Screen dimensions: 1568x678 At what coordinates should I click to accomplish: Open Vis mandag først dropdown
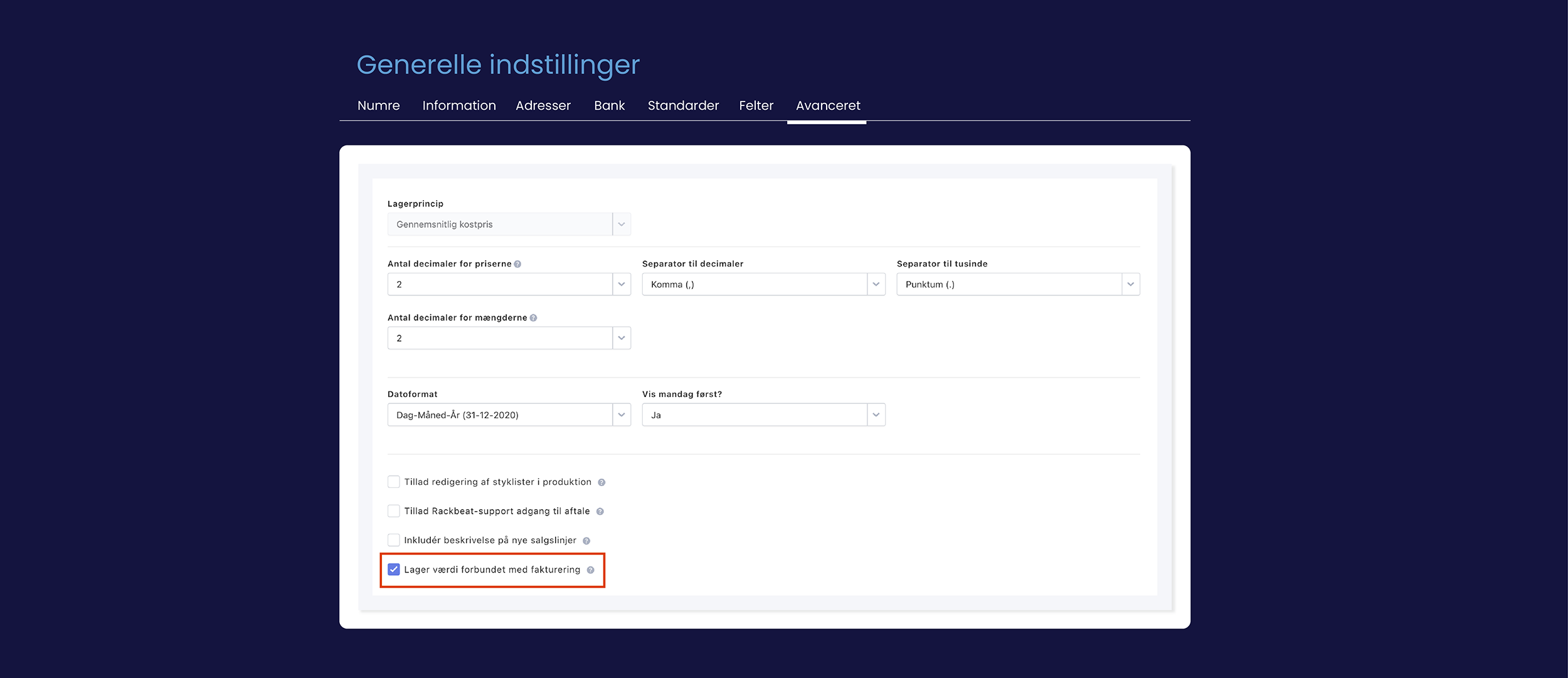tap(764, 415)
